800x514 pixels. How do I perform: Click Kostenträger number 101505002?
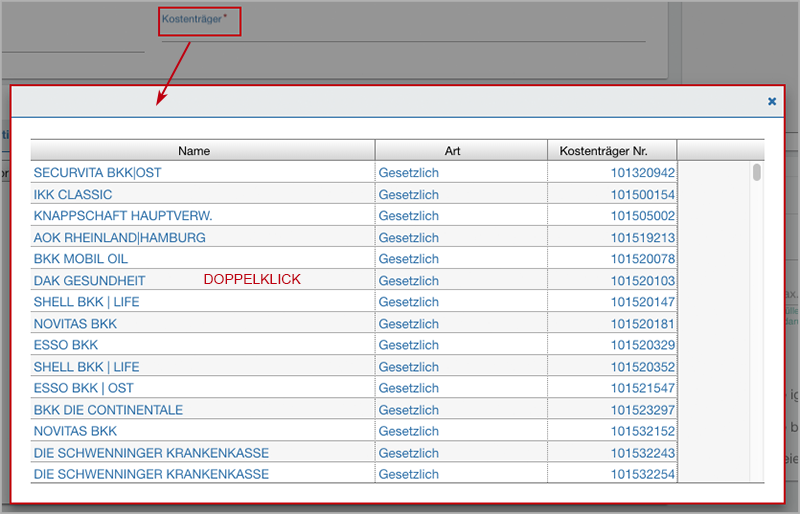(x=643, y=216)
